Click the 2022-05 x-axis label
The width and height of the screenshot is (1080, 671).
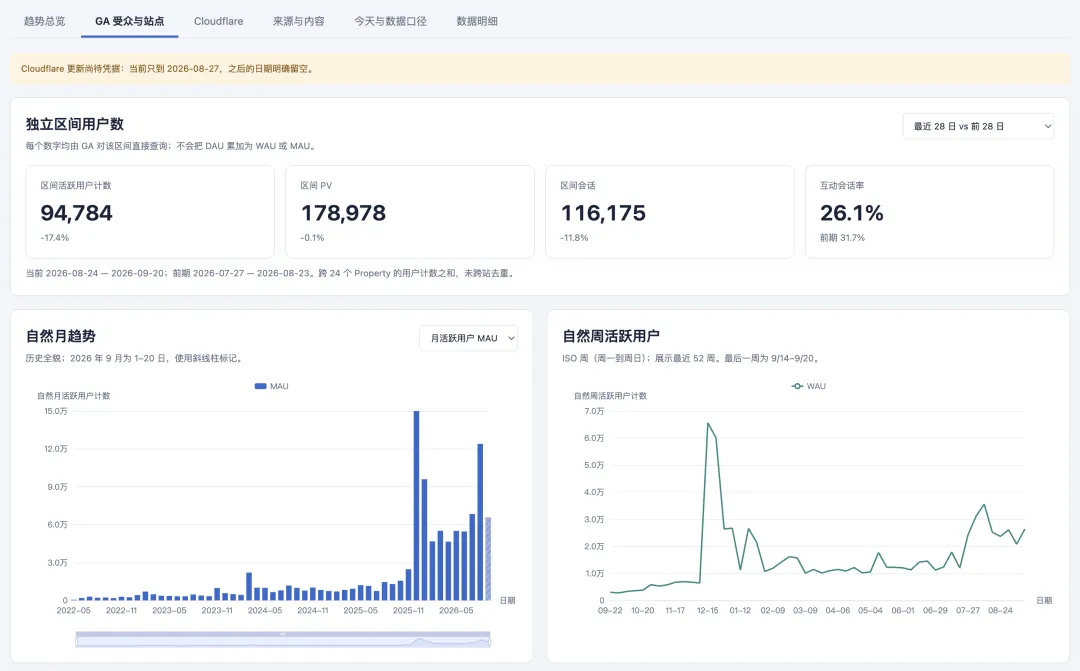pos(74,610)
